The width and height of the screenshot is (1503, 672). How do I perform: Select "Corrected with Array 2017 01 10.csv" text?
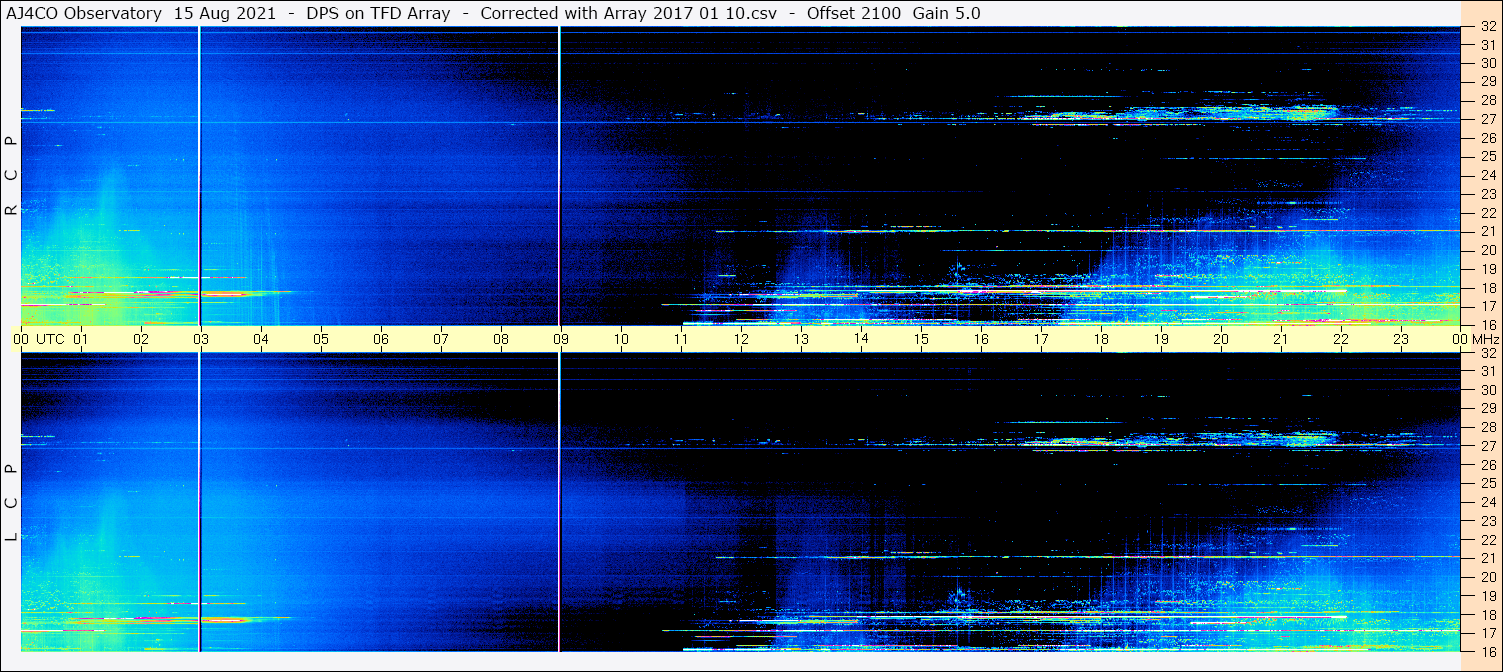point(628,13)
